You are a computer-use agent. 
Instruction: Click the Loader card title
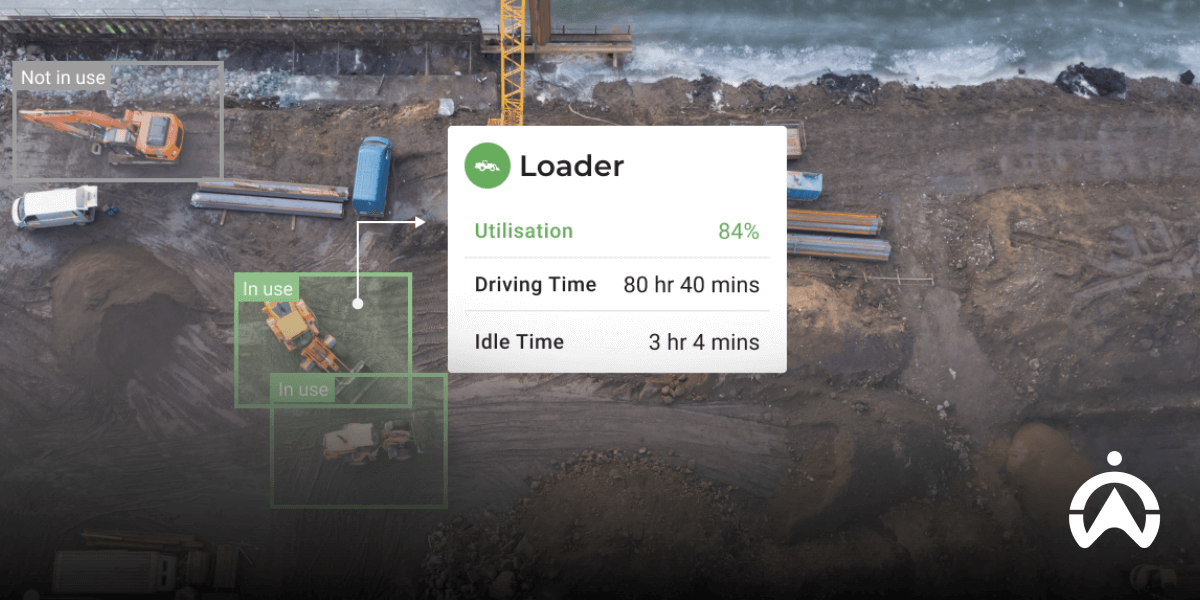[571, 166]
